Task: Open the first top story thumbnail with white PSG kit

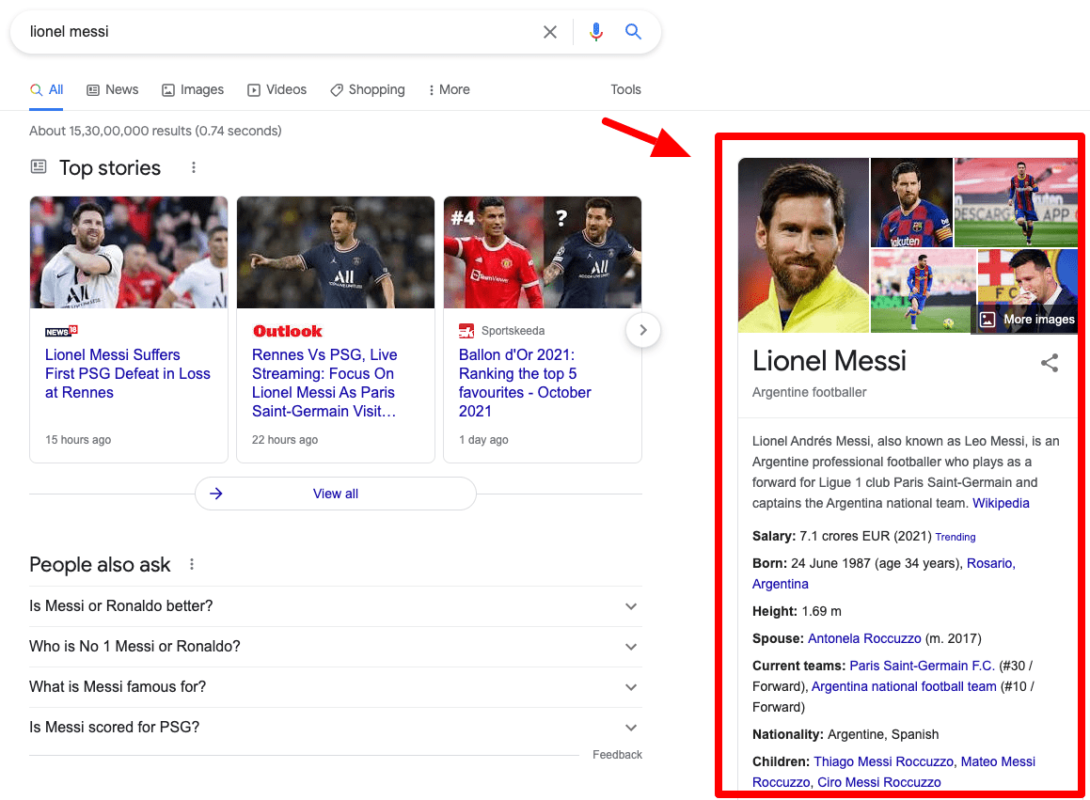Action: (x=129, y=252)
